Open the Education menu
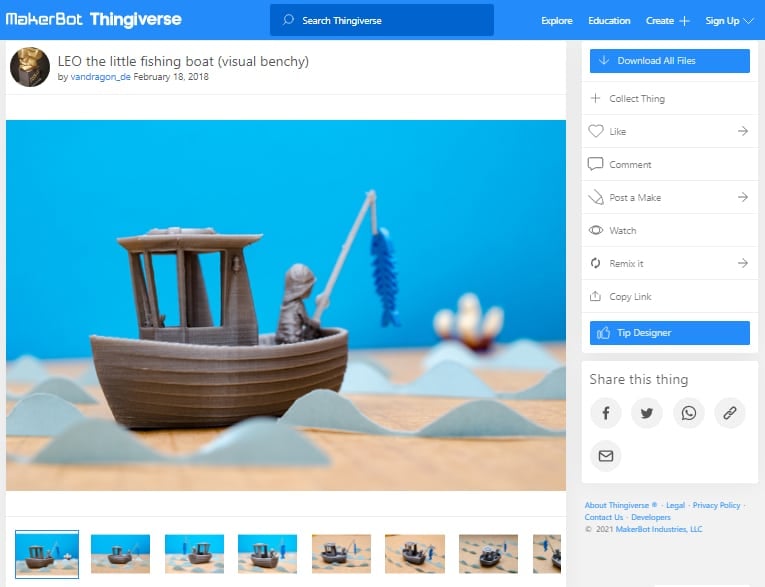Image resolution: width=765 pixels, height=587 pixels. 609,20
